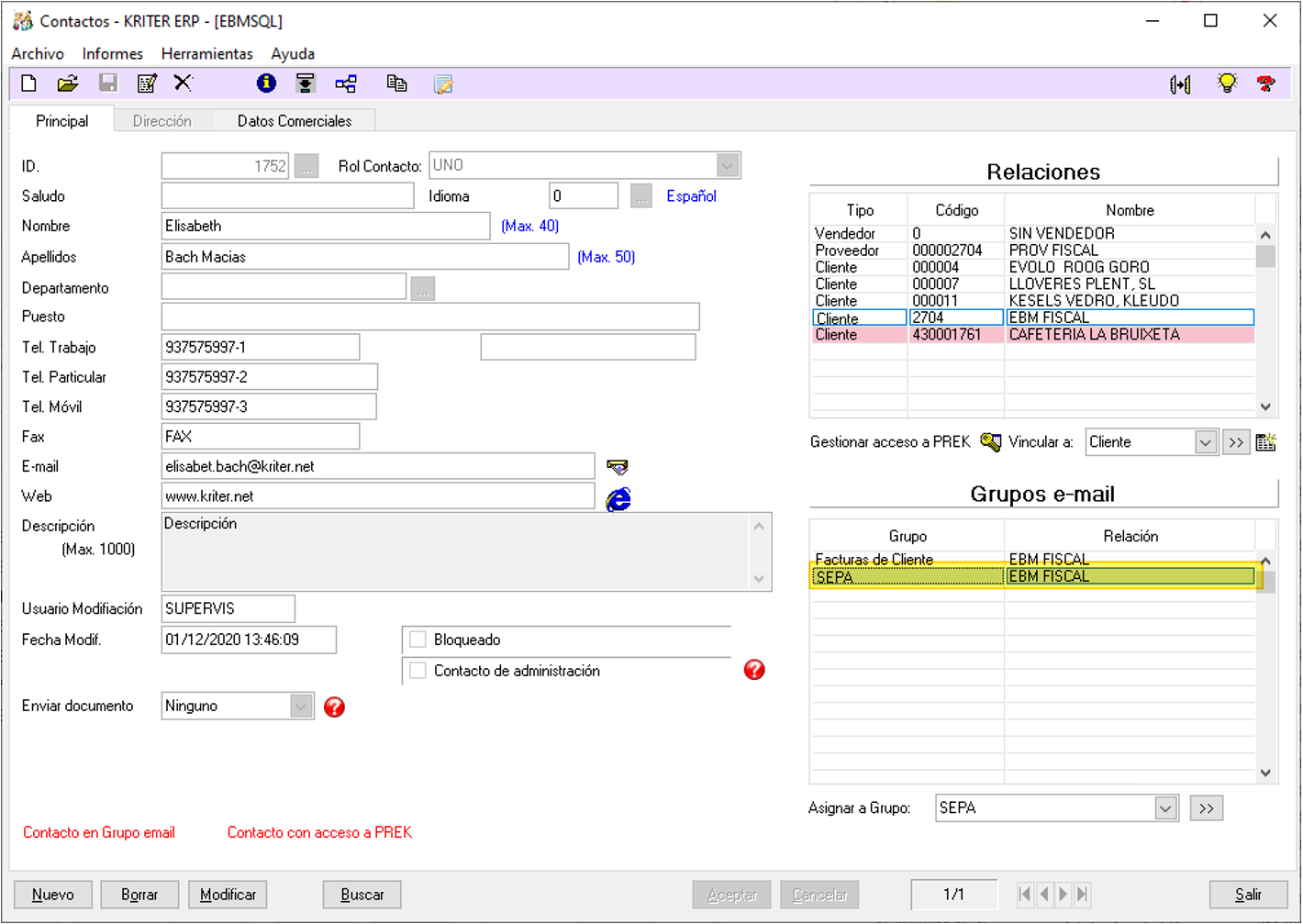Click into the Nombre field with Elisabeth
Image resolution: width=1303 pixels, height=924 pixels.
(x=326, y=226)
